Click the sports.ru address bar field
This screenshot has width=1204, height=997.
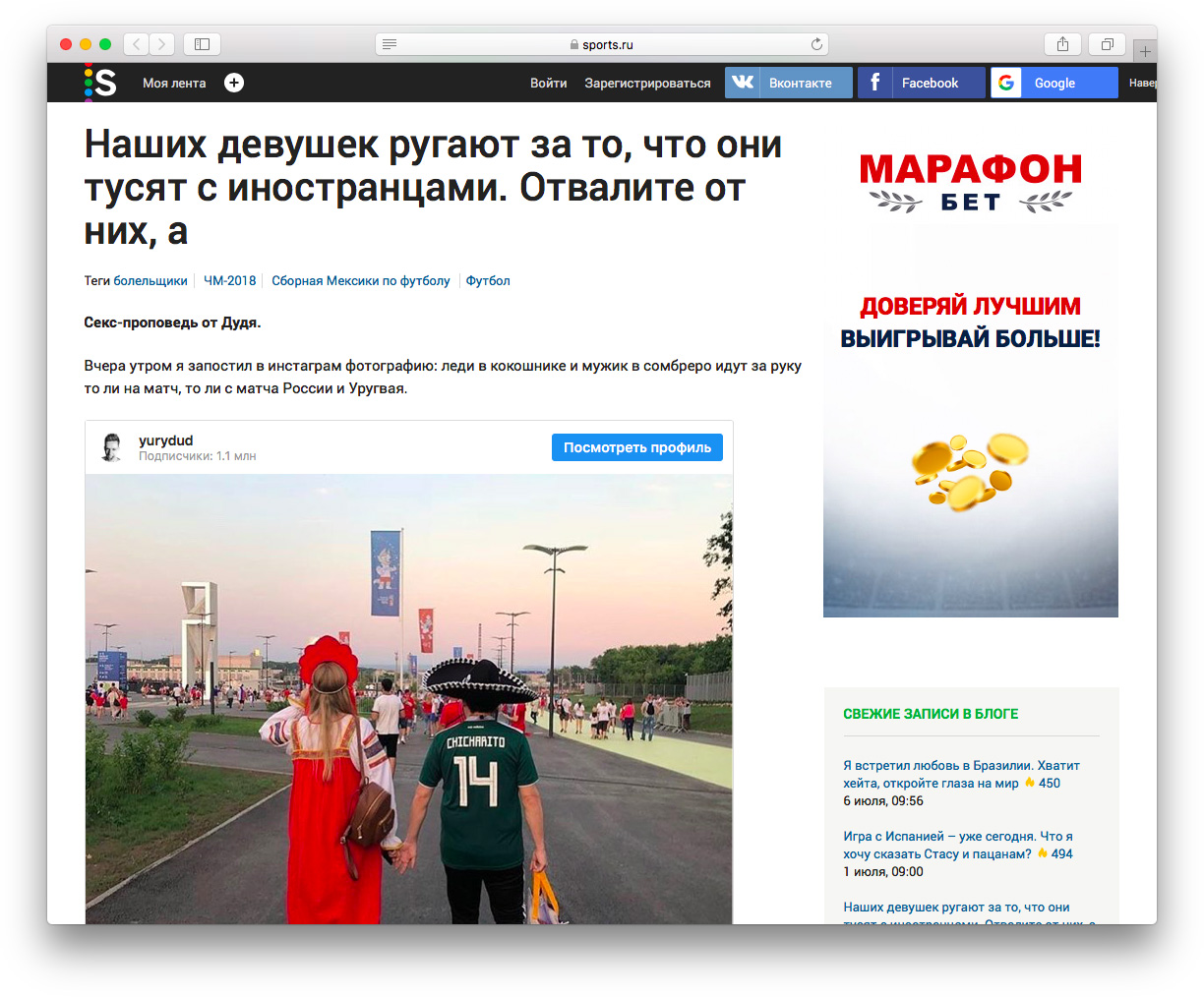[x=602, y=44]
